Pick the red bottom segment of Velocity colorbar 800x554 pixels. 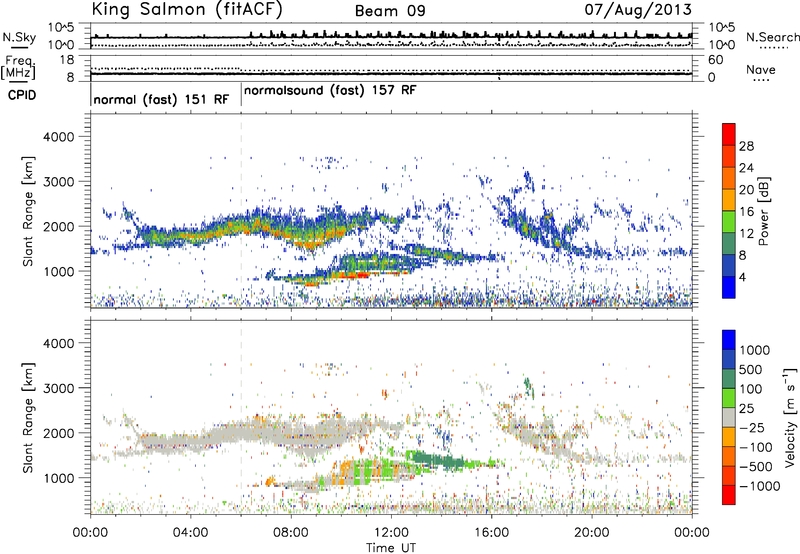729,495
